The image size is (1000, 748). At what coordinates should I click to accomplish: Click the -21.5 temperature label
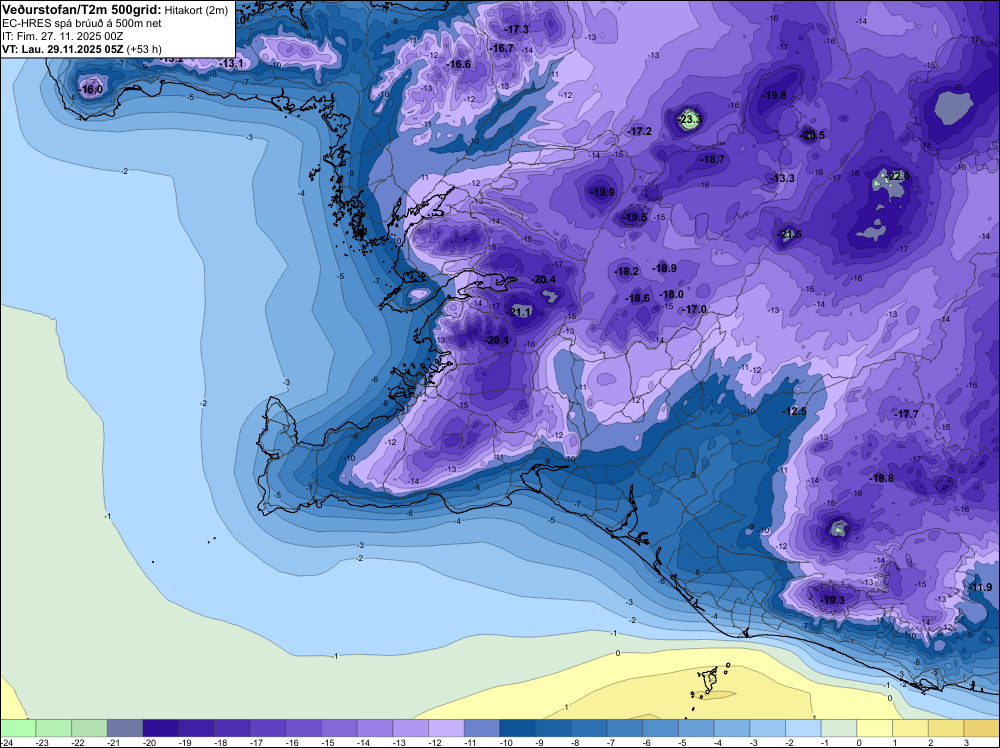click(x=790, y=235)
